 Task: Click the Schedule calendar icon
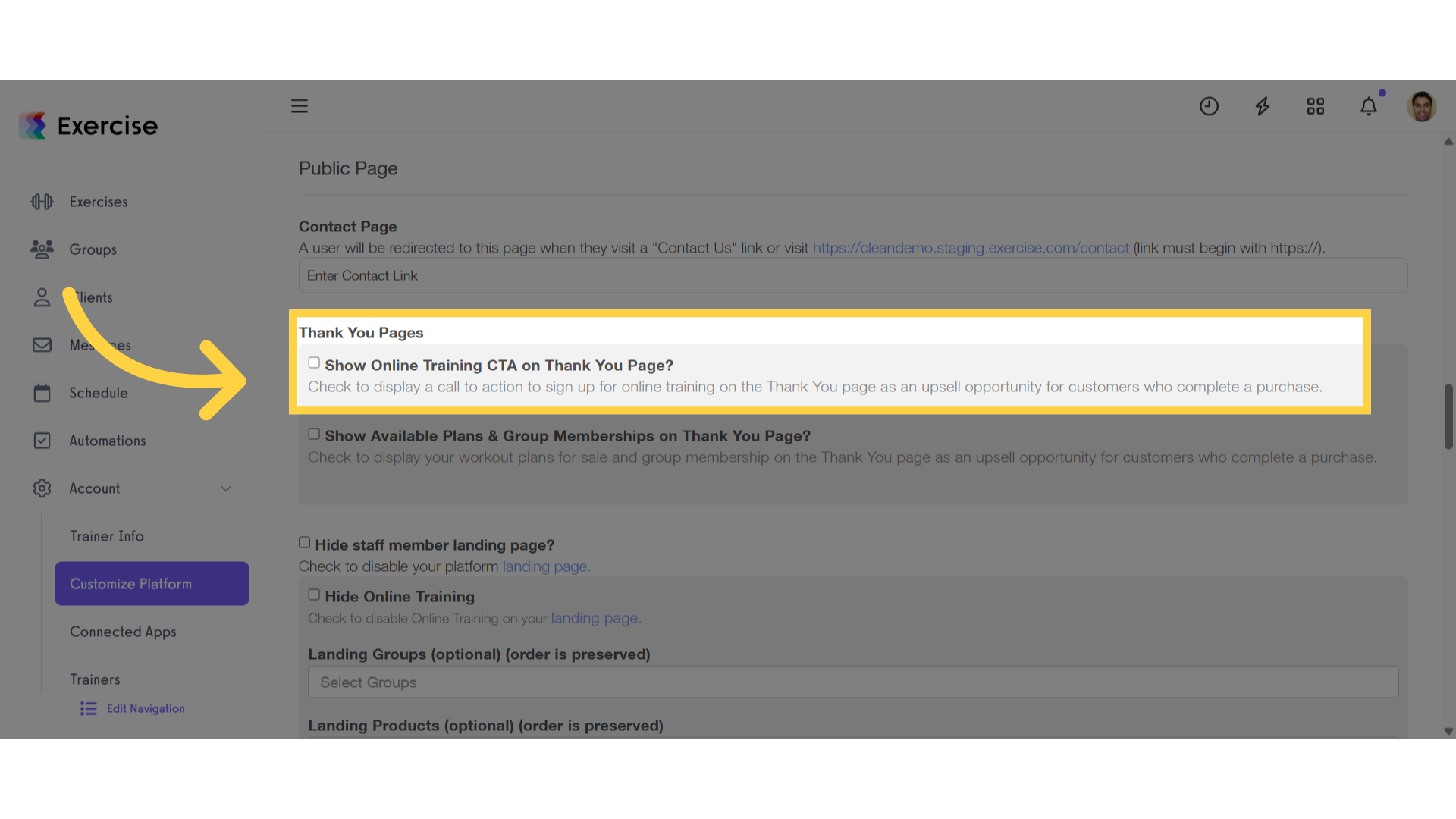(42, 393)
